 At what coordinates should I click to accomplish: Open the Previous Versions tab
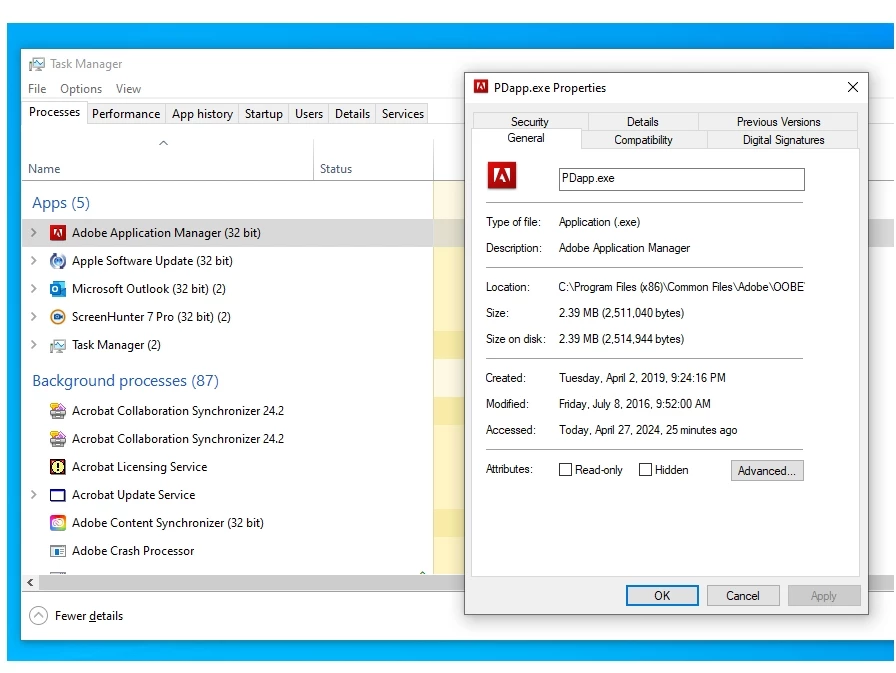click(778, 122)
